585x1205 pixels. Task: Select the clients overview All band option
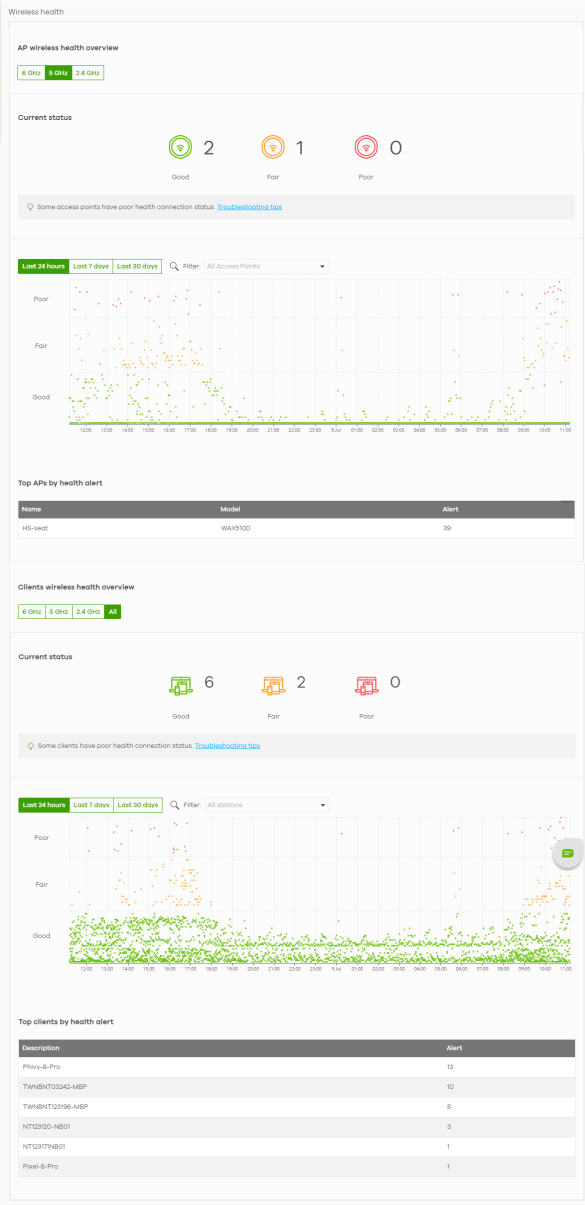coord(113,612)
